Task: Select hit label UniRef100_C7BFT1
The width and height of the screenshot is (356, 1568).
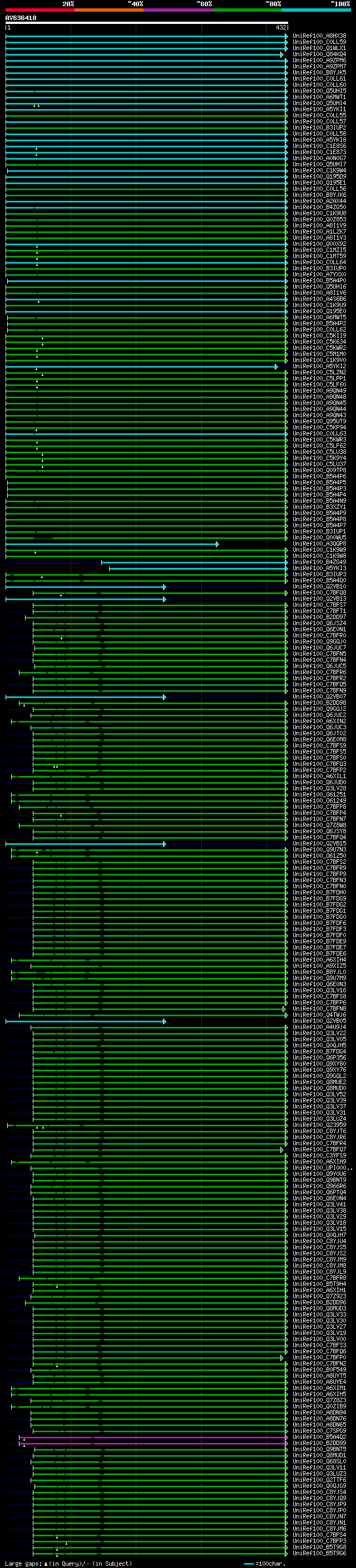Action: pos(319,611)
